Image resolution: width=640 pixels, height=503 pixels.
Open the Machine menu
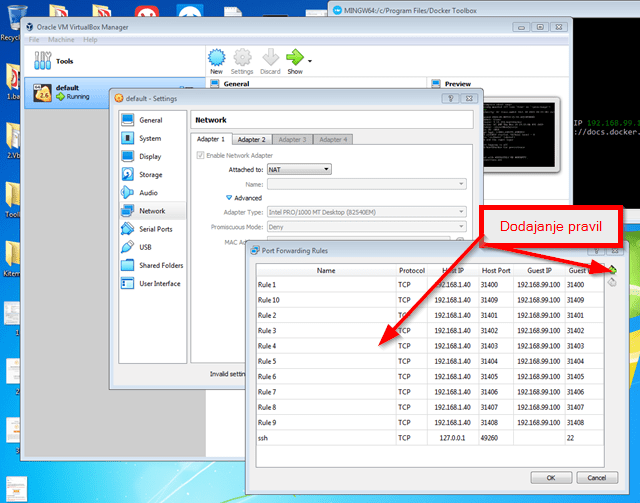tap(61, 40)
